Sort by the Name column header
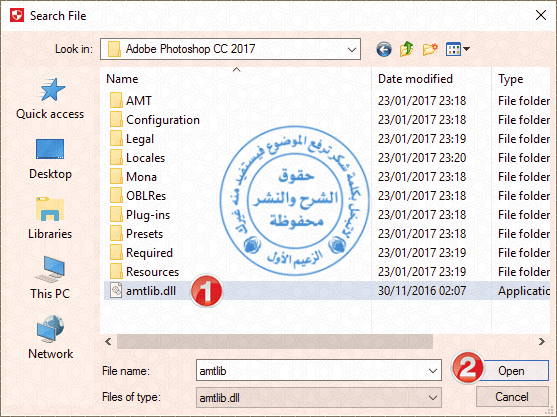 [122, 79]
